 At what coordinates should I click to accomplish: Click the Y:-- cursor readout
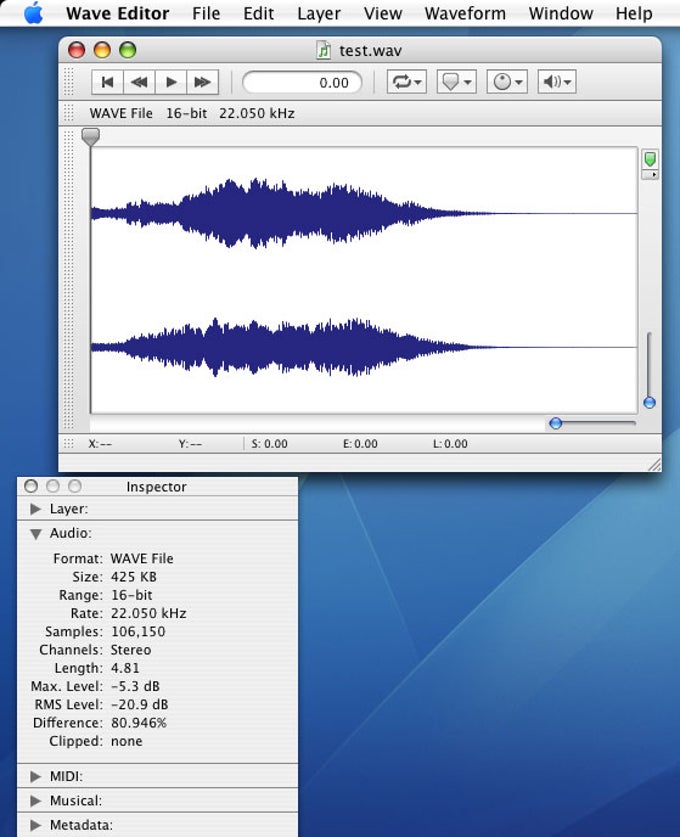click(190, 444)
